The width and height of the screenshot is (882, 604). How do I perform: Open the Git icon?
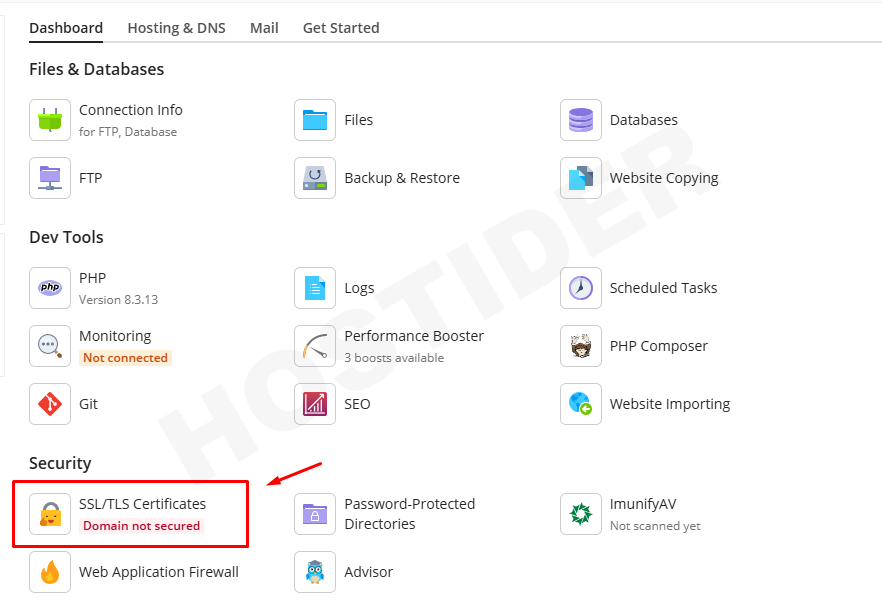[x=50, y=404]
